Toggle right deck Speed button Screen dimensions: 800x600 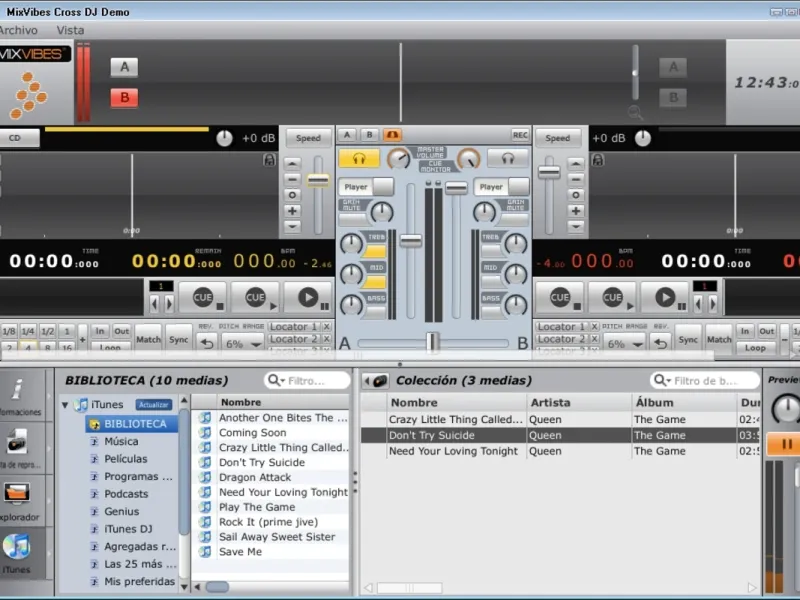click(x=557, y=138)
